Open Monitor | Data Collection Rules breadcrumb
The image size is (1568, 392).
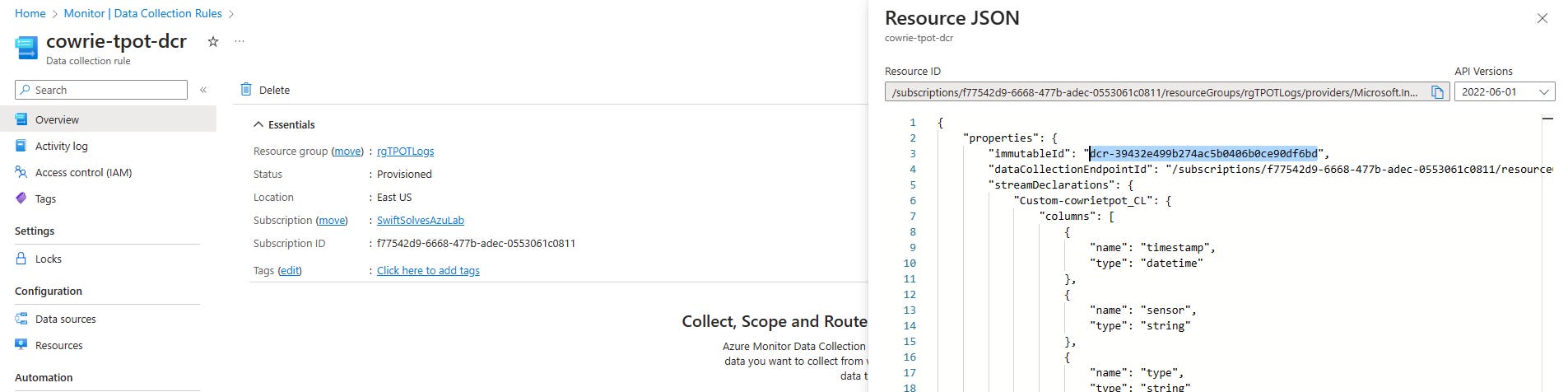click(x=142, y=13)
